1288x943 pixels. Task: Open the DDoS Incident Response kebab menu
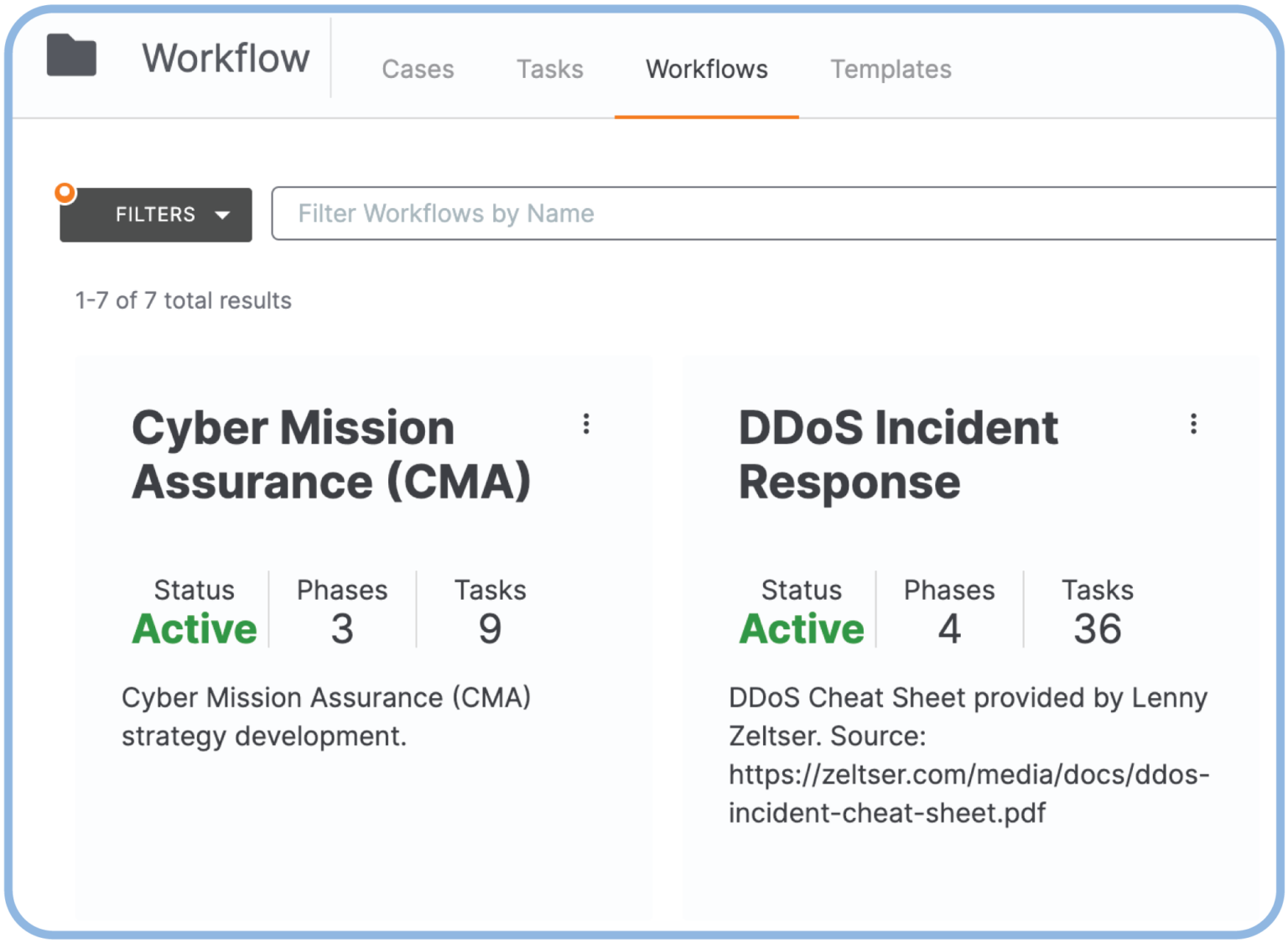pyautogui.click(x=1193, y=425)
